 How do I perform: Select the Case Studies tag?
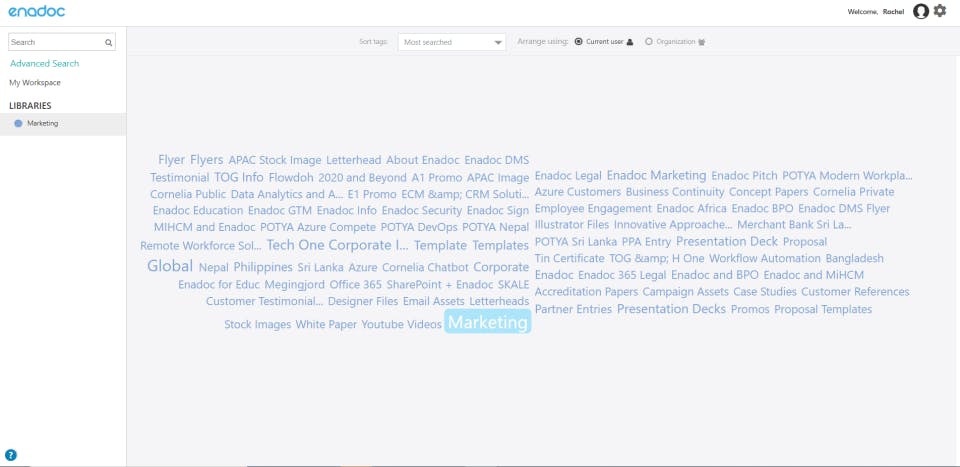tap(765, 291)
